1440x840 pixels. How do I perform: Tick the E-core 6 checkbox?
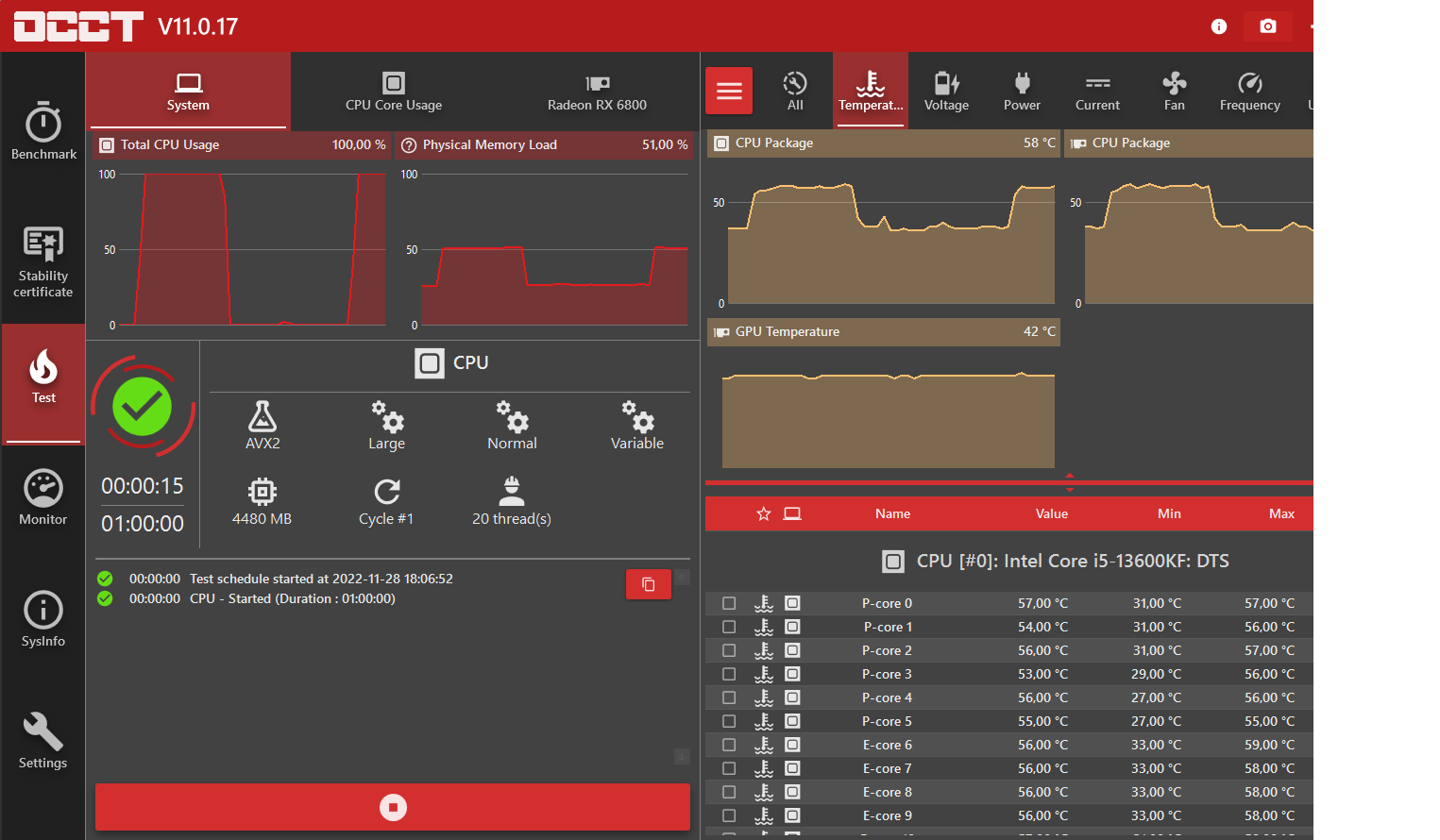pos(729,745)
